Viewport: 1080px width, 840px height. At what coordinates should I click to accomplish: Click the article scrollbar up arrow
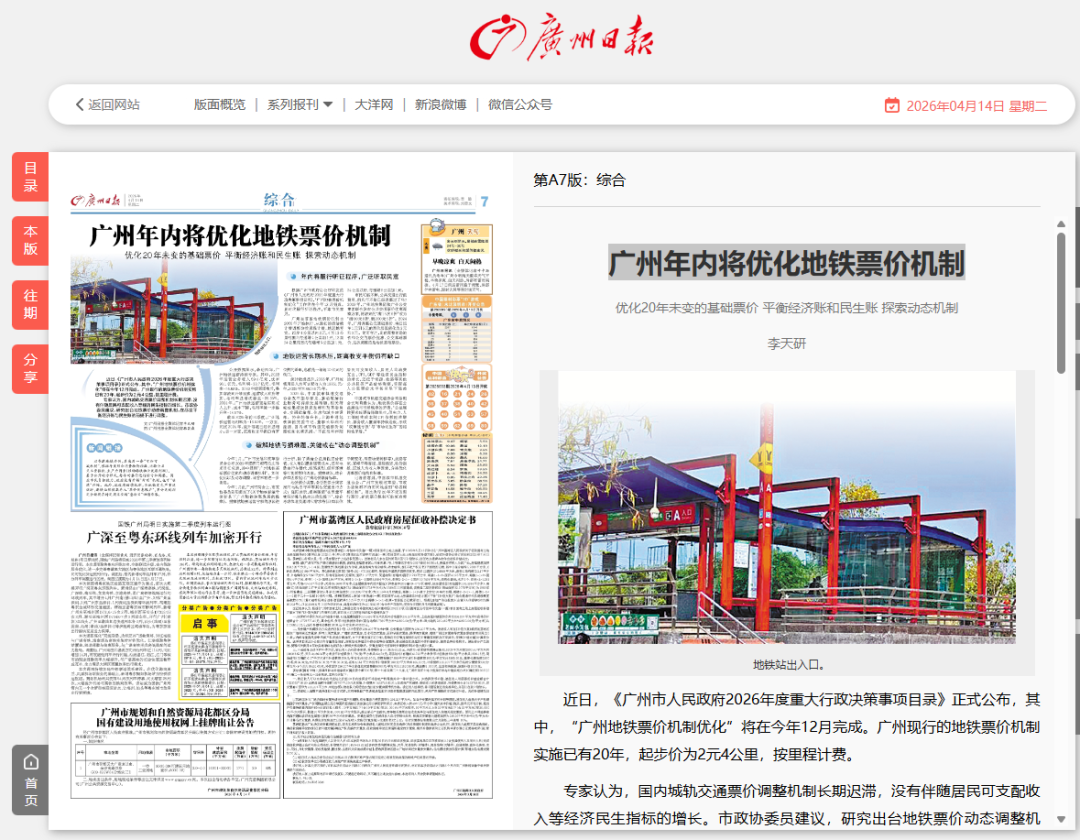pos(1061,224)
